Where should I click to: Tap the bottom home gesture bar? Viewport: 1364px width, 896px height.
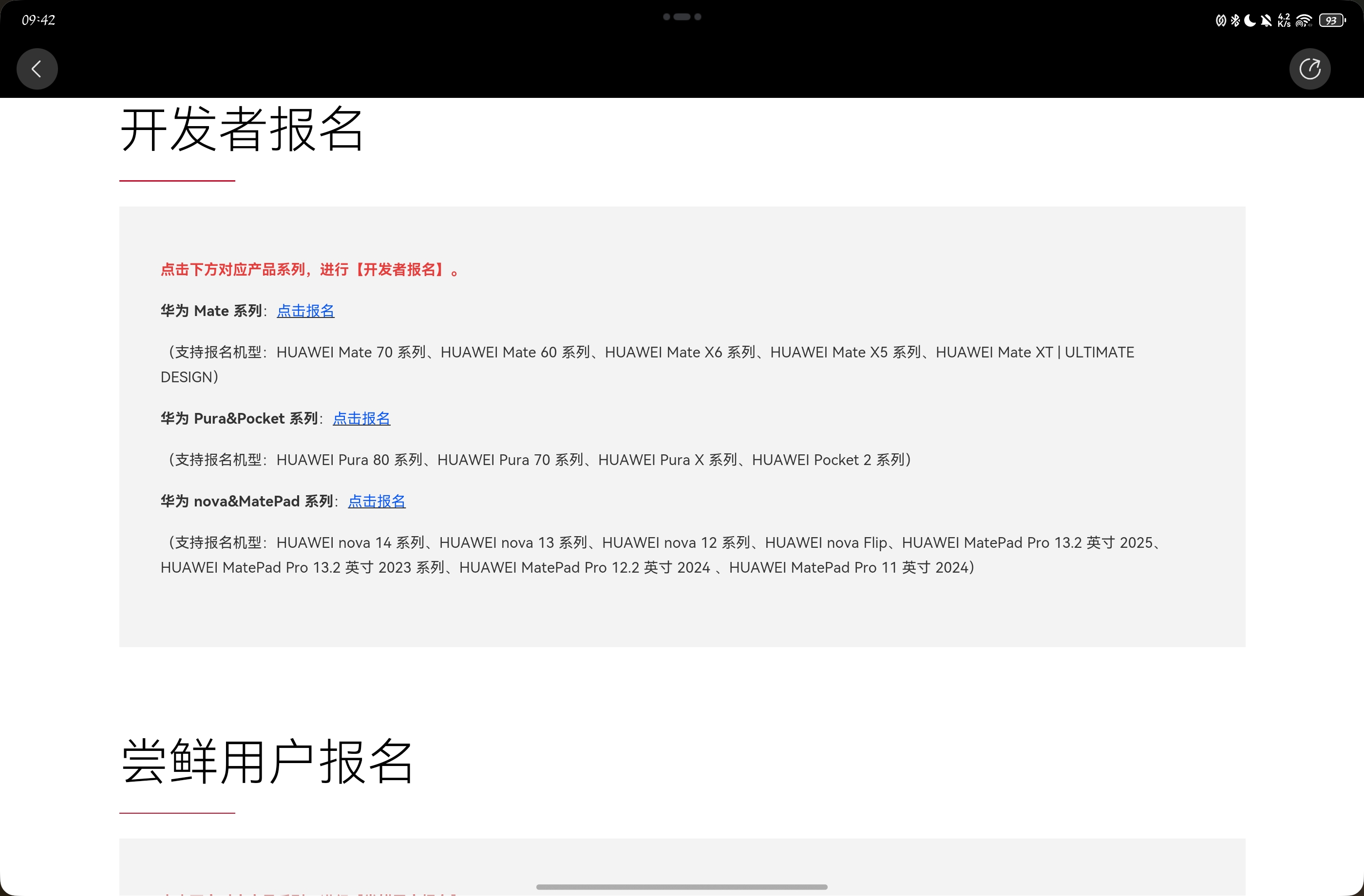point(682,887)
